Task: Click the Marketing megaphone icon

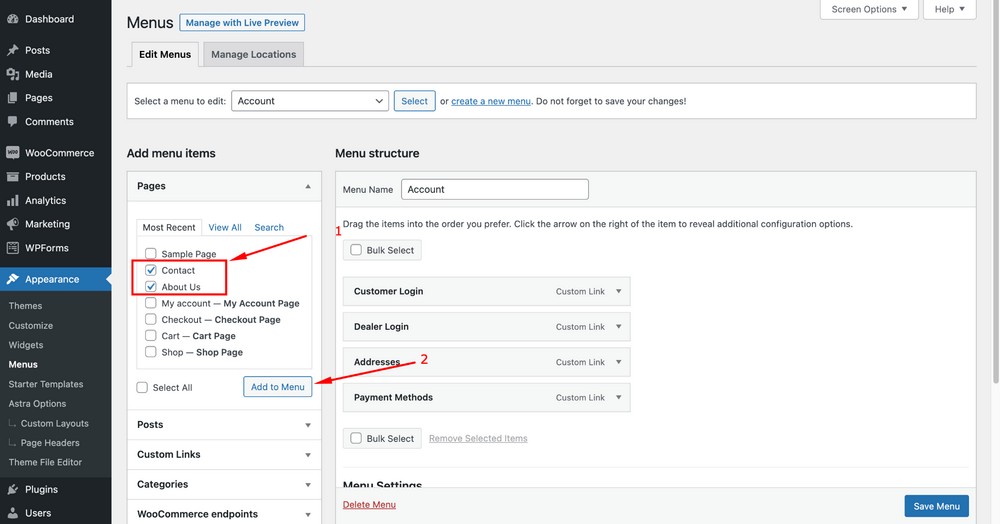Action: click(x=12, y=224)
